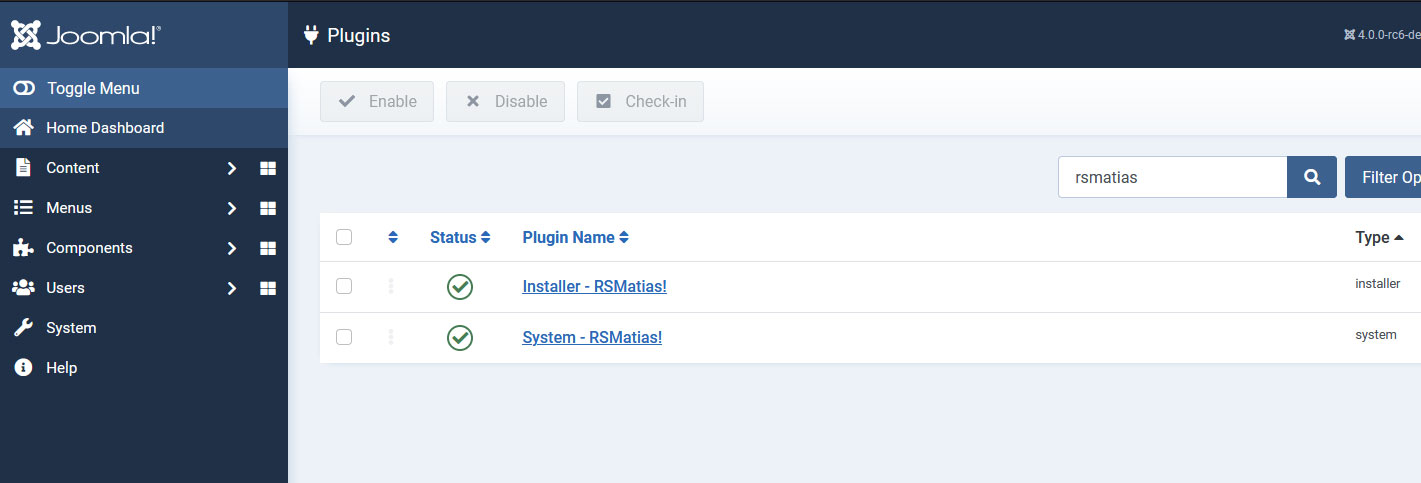Sort by Plugin Name column
1421x483 pixels.
tap(576, 237)
